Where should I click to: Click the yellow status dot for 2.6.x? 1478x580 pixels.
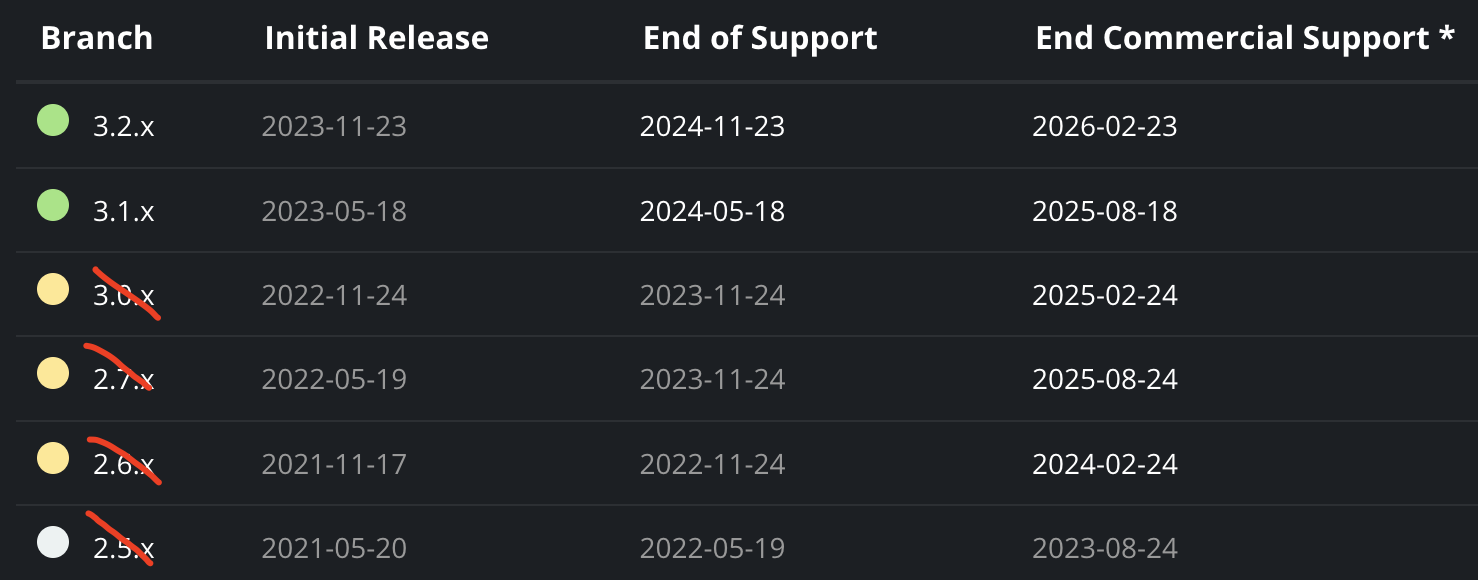coord(53,459)
